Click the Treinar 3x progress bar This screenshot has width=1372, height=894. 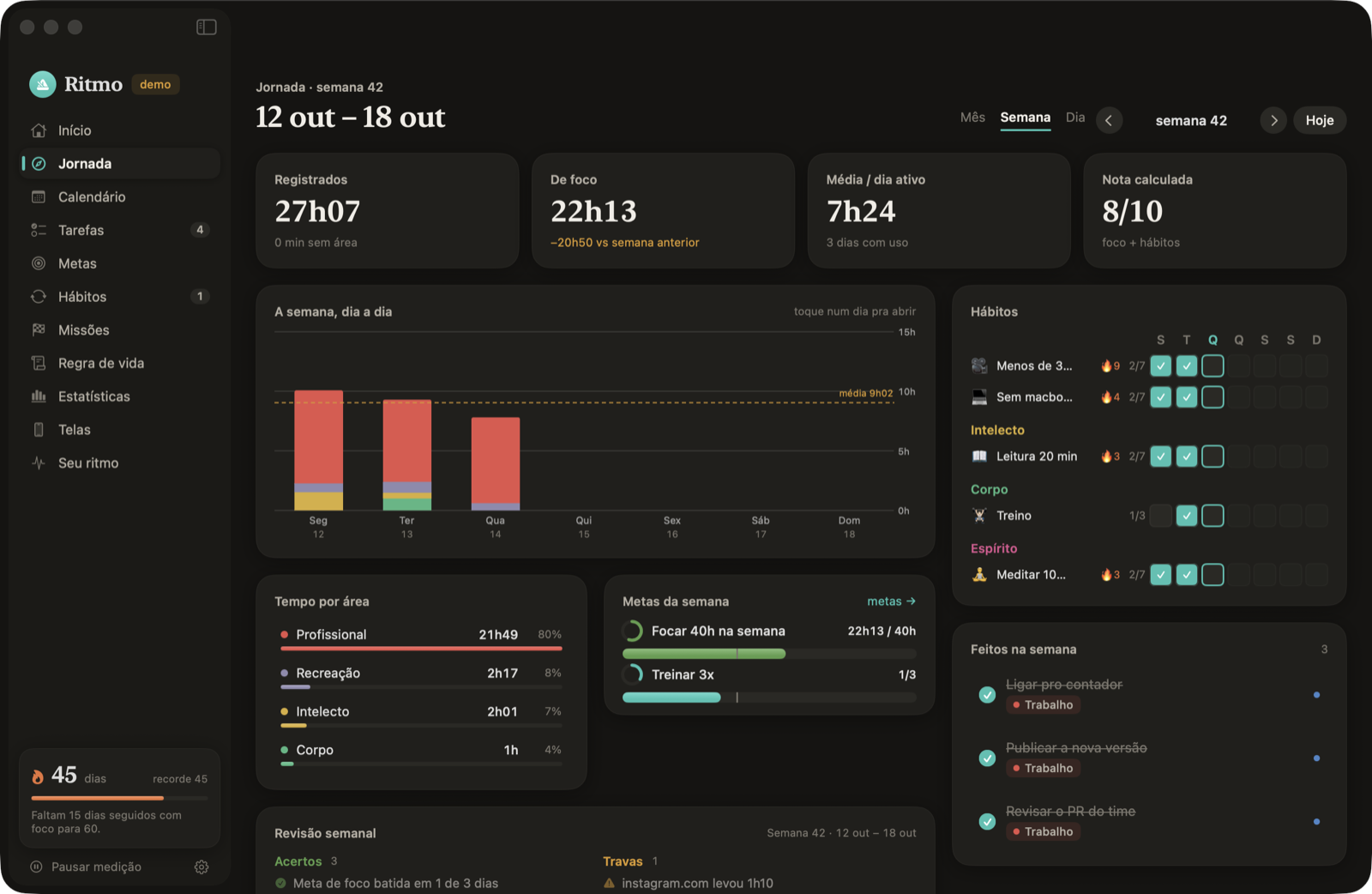[769, 698]
